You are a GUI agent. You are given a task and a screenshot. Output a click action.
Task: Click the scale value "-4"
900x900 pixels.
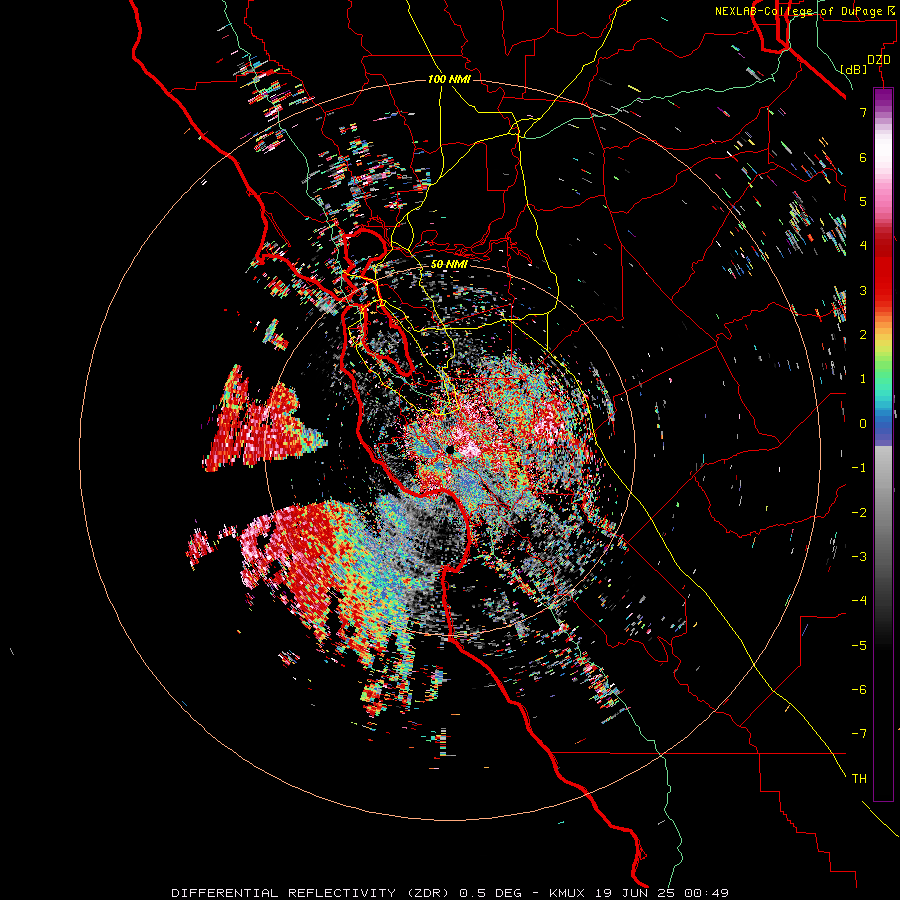click(x=859, y=601)
